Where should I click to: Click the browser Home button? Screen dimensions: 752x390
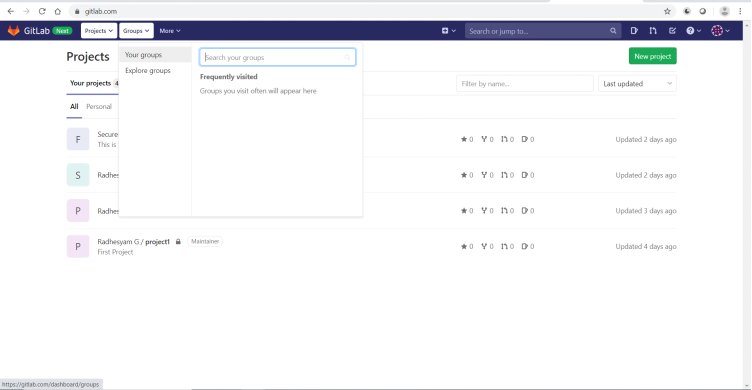pos(58,11)
